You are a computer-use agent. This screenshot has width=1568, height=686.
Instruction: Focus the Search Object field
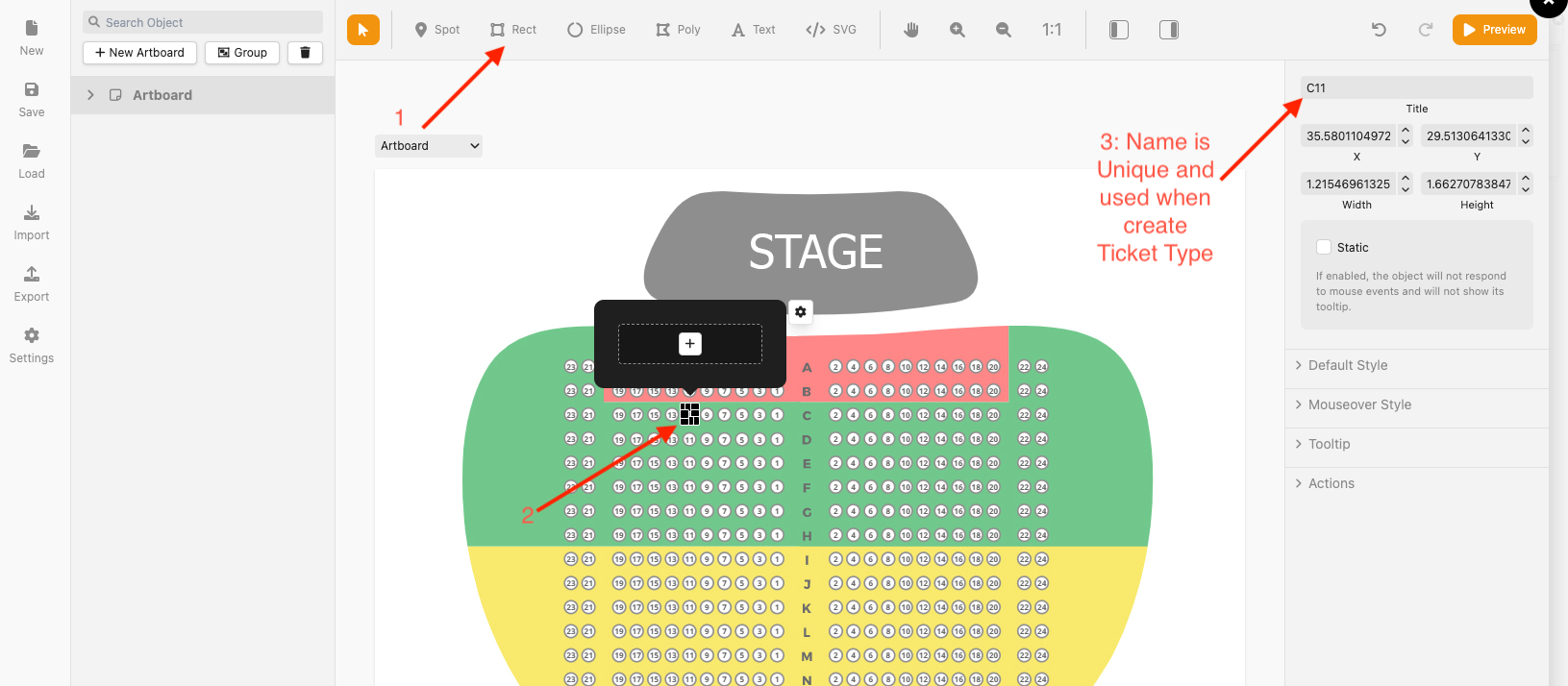click(203, 22)
